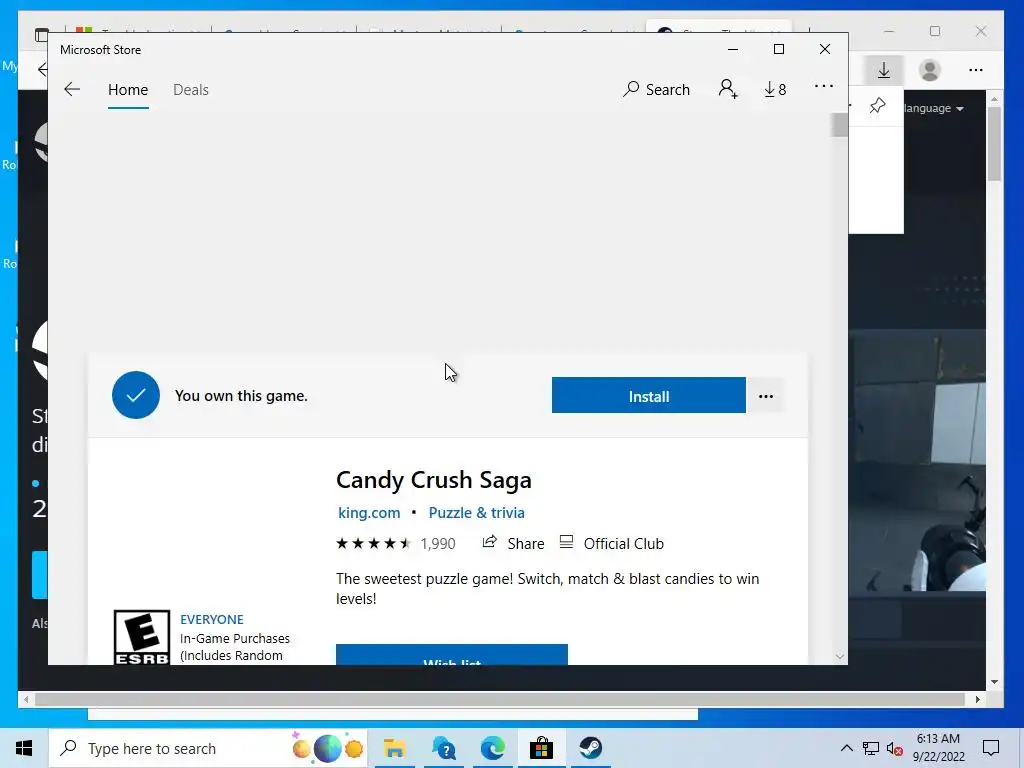The width and height of the screenshot is (1024, 768).
Task: Share Candy Crush Saga
Action: [513, 543]
